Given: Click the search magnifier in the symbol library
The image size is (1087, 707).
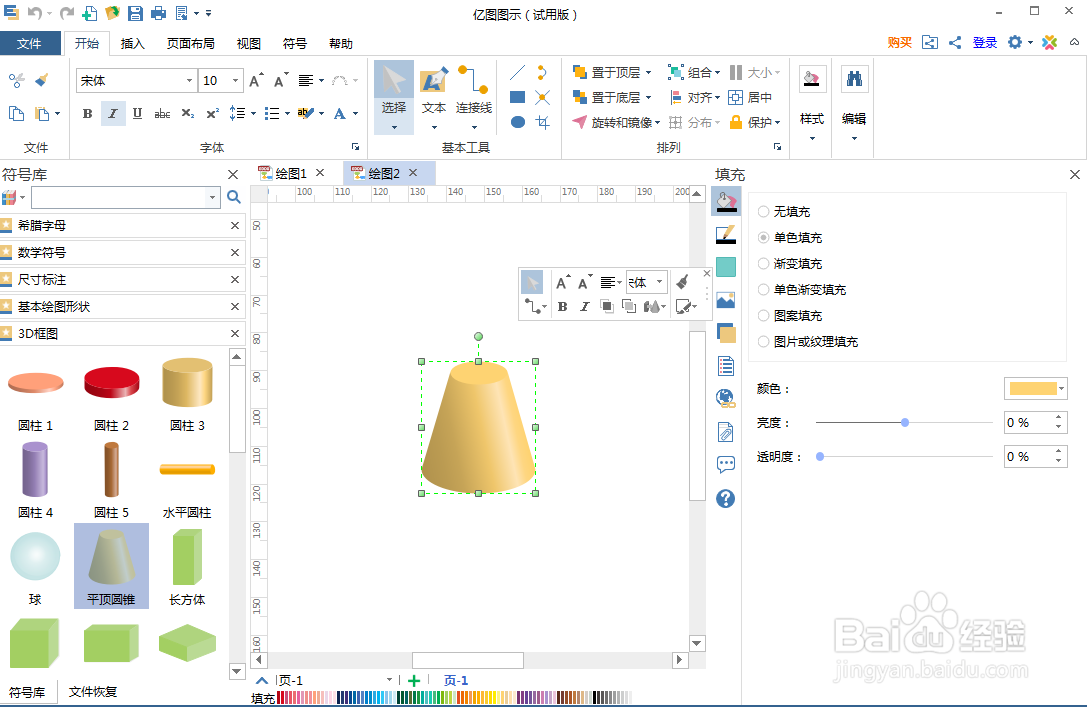Looking at the screenshot, I should click(x=233, y=197).
